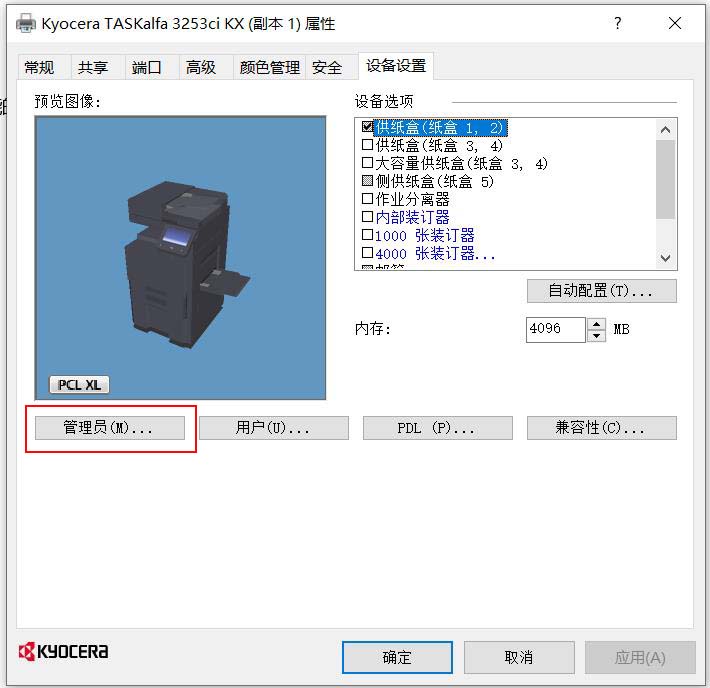The height and width of the screenshot is (688, 710).
Task: Check 大容量供纸盒(纸盒 3, 4) option
Action: tap(367, 164)
